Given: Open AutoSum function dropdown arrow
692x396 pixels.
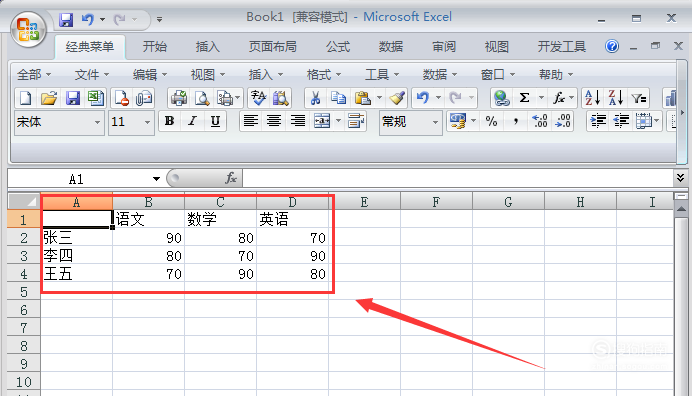Looking at the screenshot, I should (541, 98).
